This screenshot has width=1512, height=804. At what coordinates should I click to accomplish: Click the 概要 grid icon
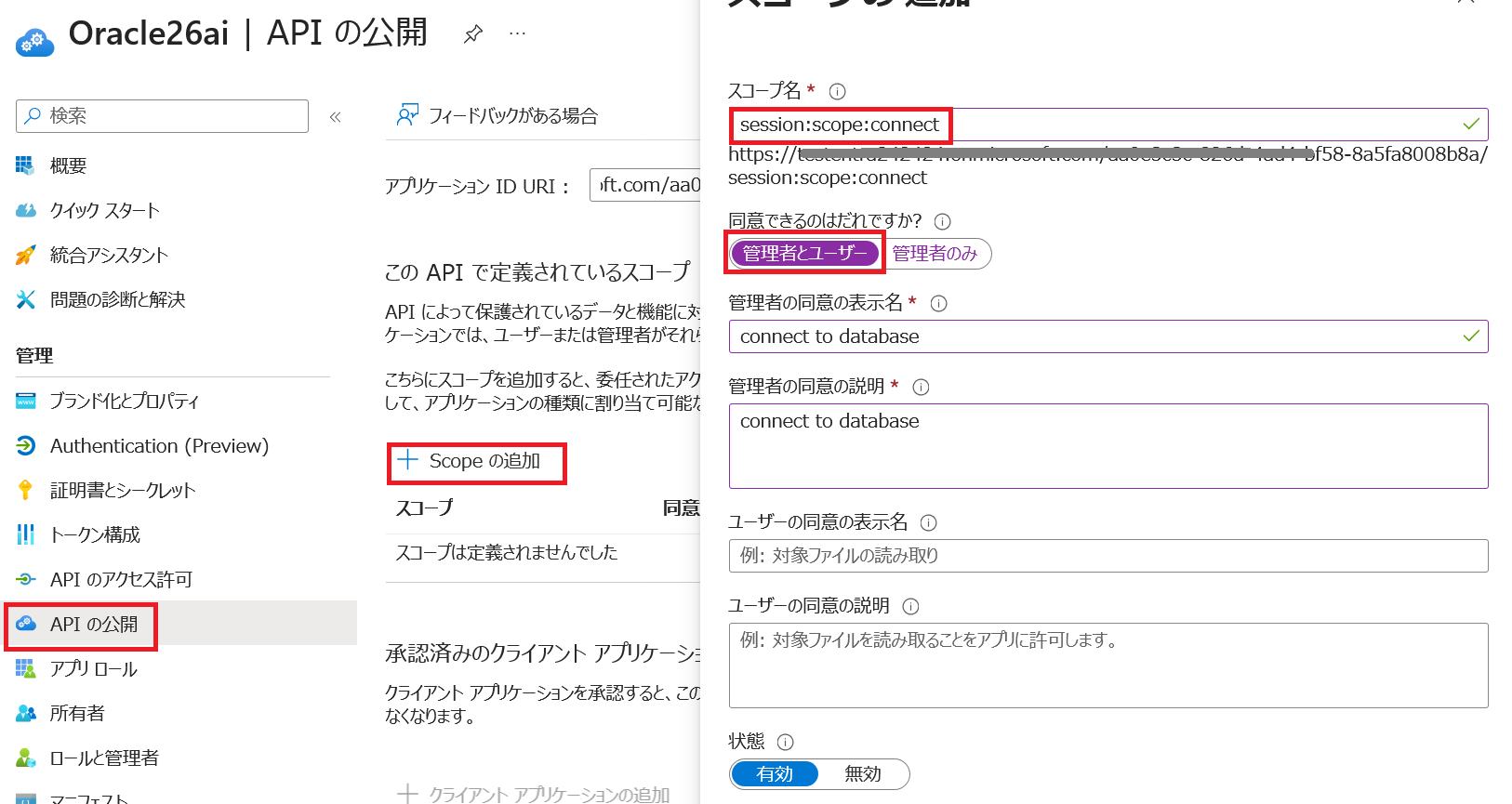(x=25, y=165)
